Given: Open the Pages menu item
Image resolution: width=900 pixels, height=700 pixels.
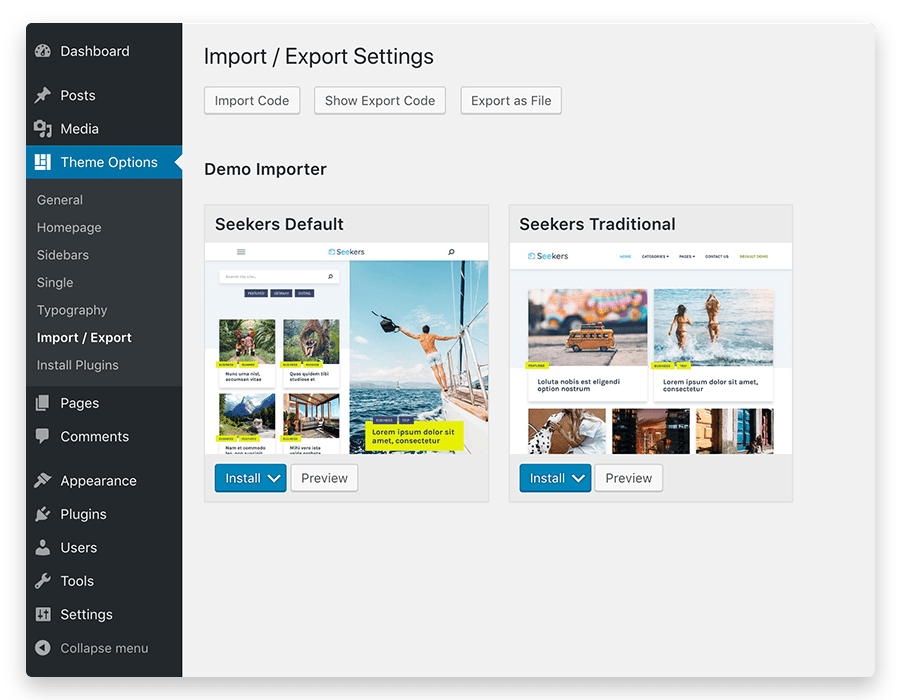Looking at the screenshot, I should click(x=104, y=403).
